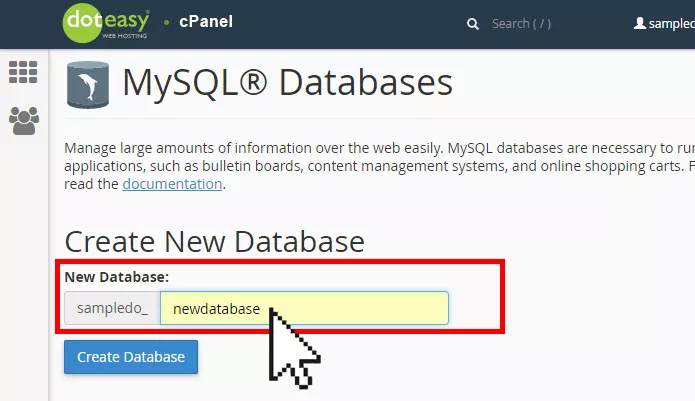Open the Home grid icon in sidebar
695x401 pixels.
(x=23, y=72)
